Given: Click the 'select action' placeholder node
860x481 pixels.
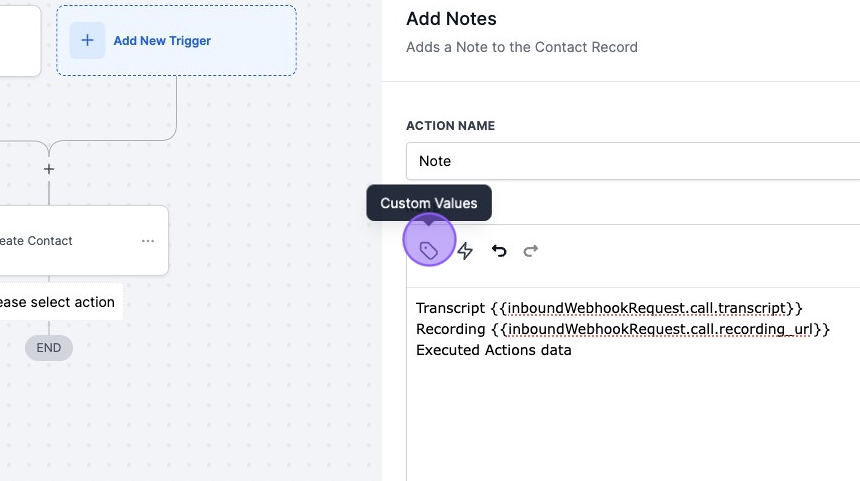Looking at the screenshot, I should tap(57, 302).
